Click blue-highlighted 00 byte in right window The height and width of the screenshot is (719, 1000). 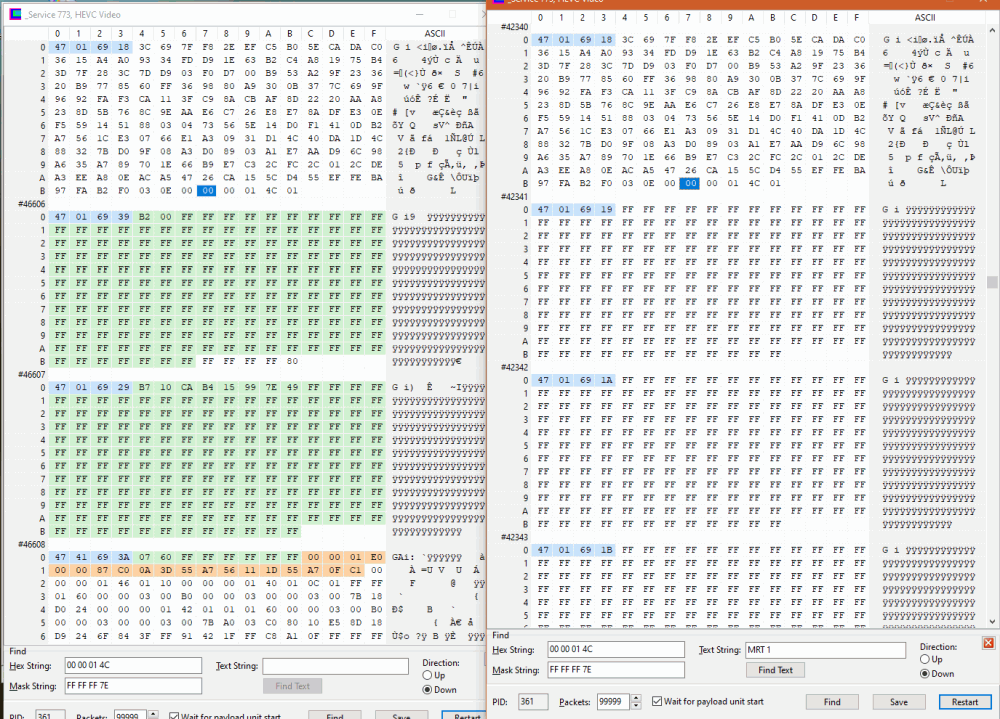pos(689,183)
